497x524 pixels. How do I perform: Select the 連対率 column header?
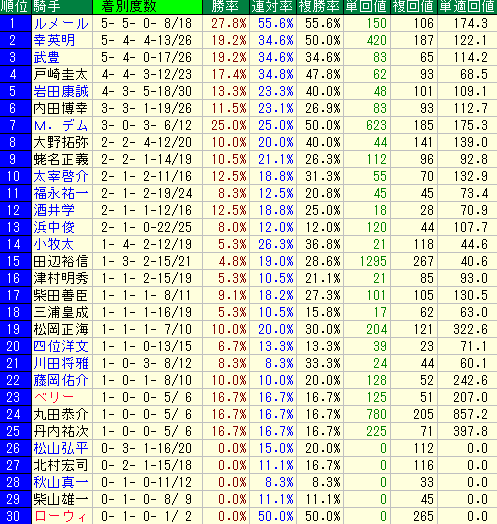coord(273,7)
